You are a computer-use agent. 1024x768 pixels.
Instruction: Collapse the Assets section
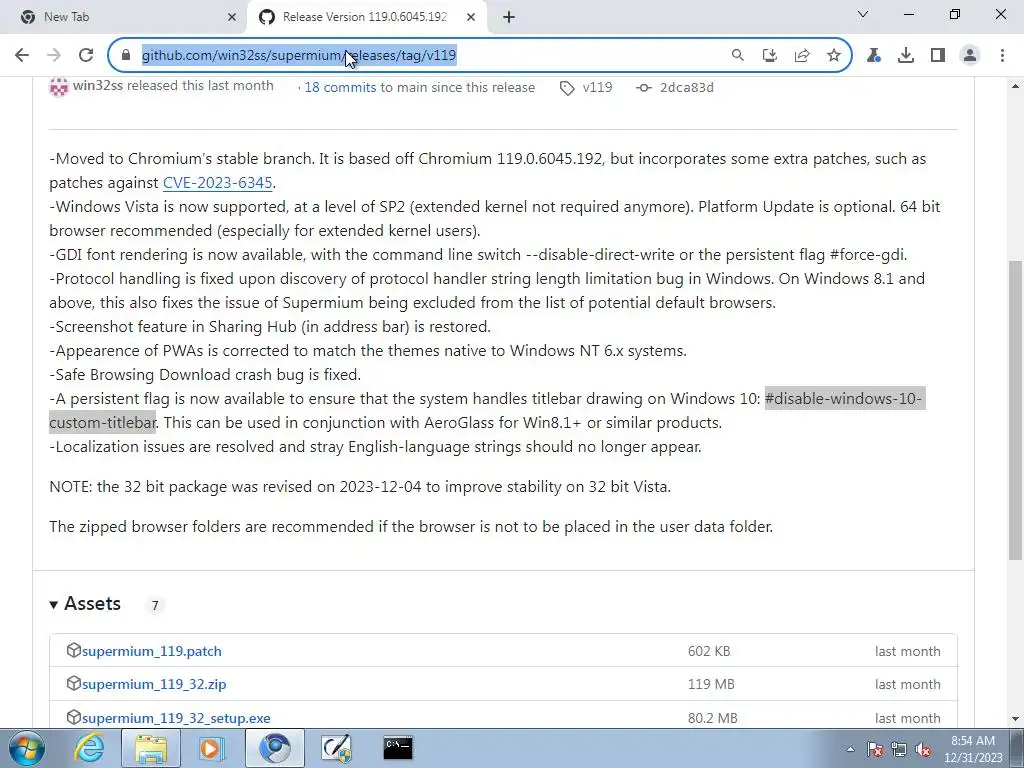(x=85, y=603)
